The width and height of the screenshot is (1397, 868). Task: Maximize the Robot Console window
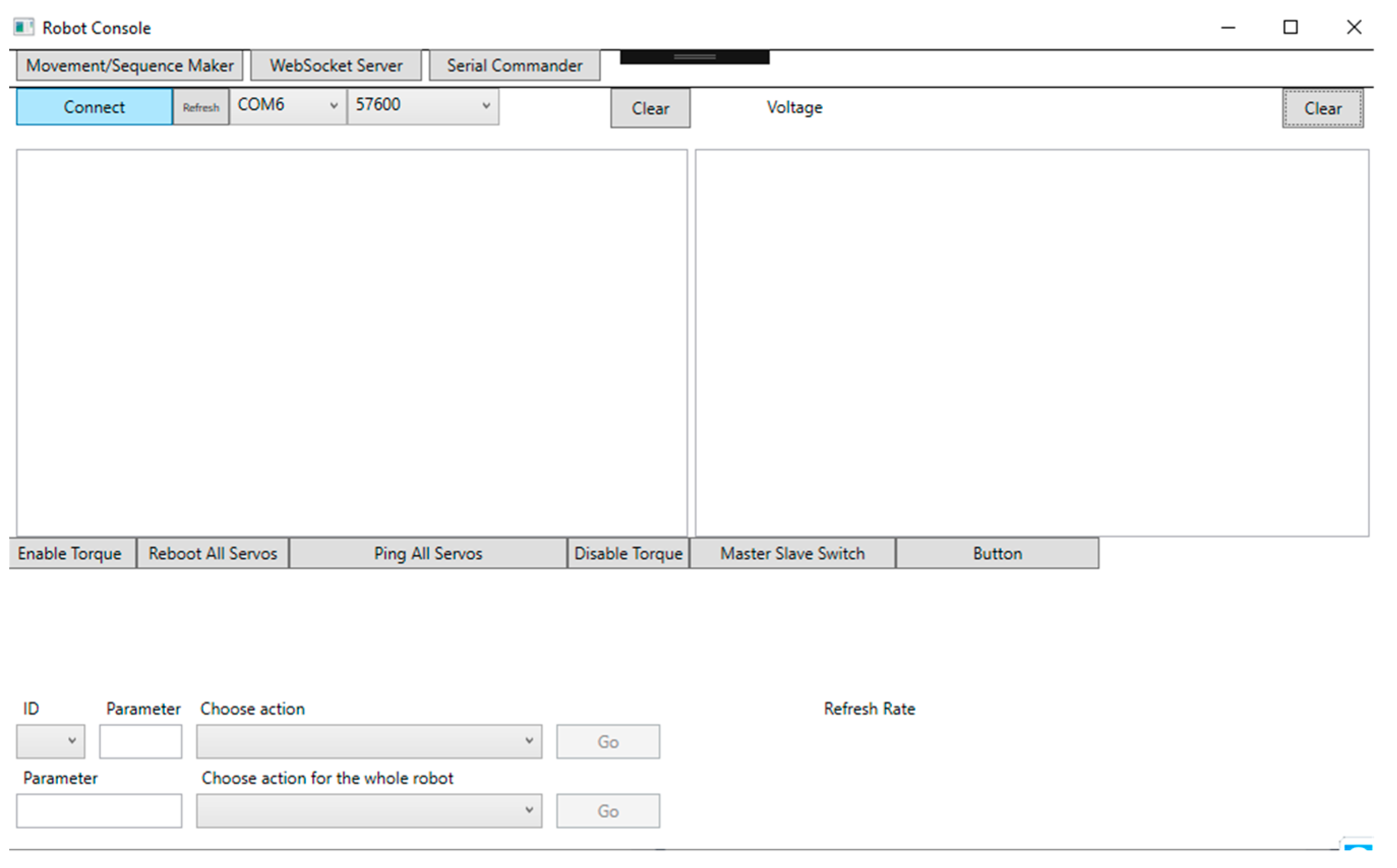pyautogui.click(x=1290, y=27)
